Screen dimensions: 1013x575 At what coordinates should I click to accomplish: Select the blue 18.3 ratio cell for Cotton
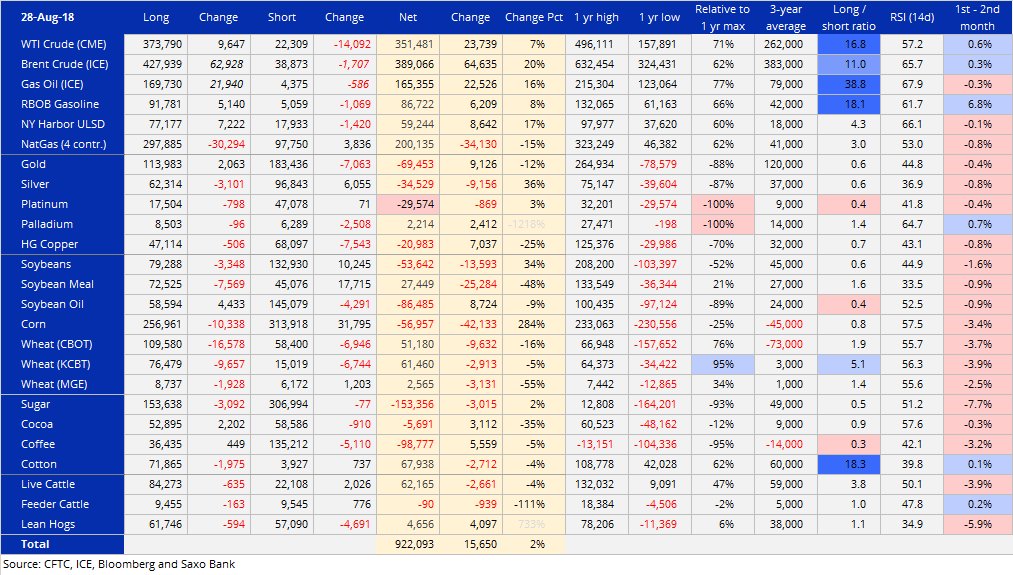tap(850, 464)
